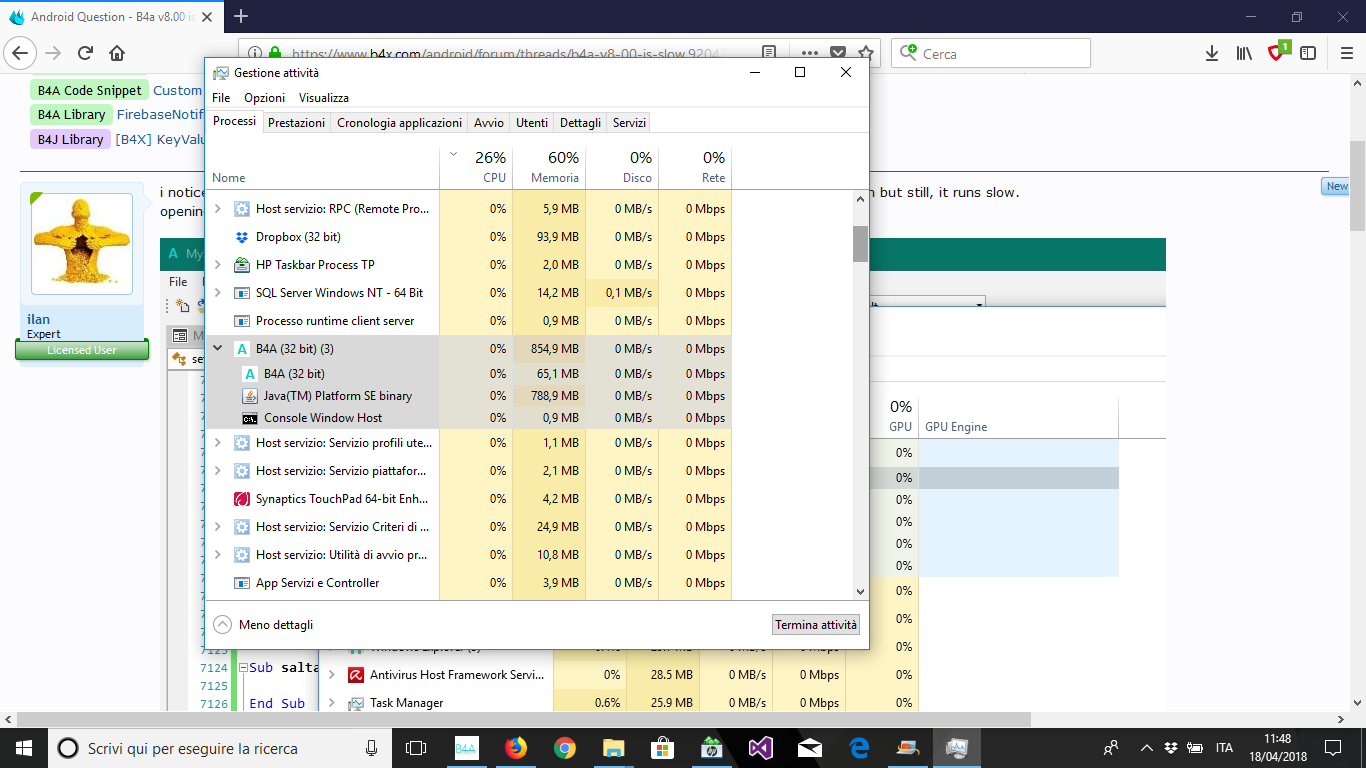Open the B4J Library link
The height and width of the screenshot is (768, 1366).
69,139
